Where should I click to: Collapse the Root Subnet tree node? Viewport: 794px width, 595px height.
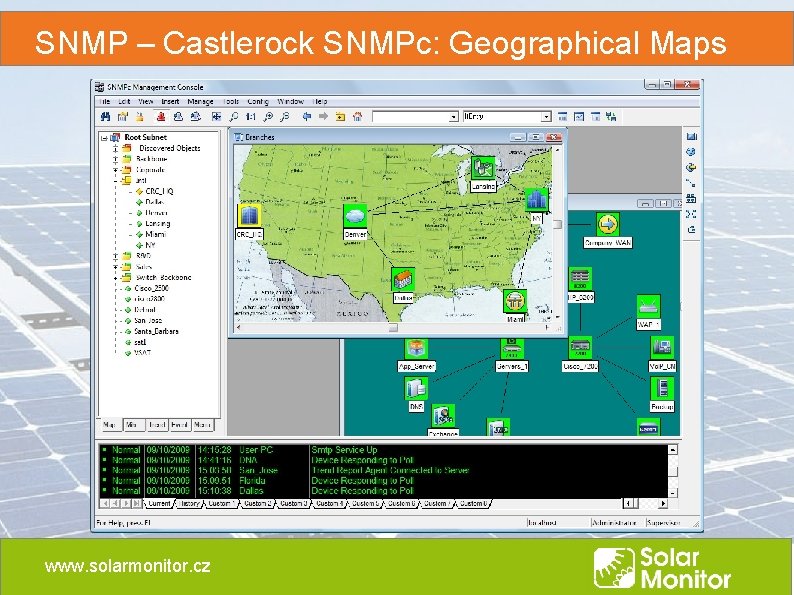tap(104, 137)
